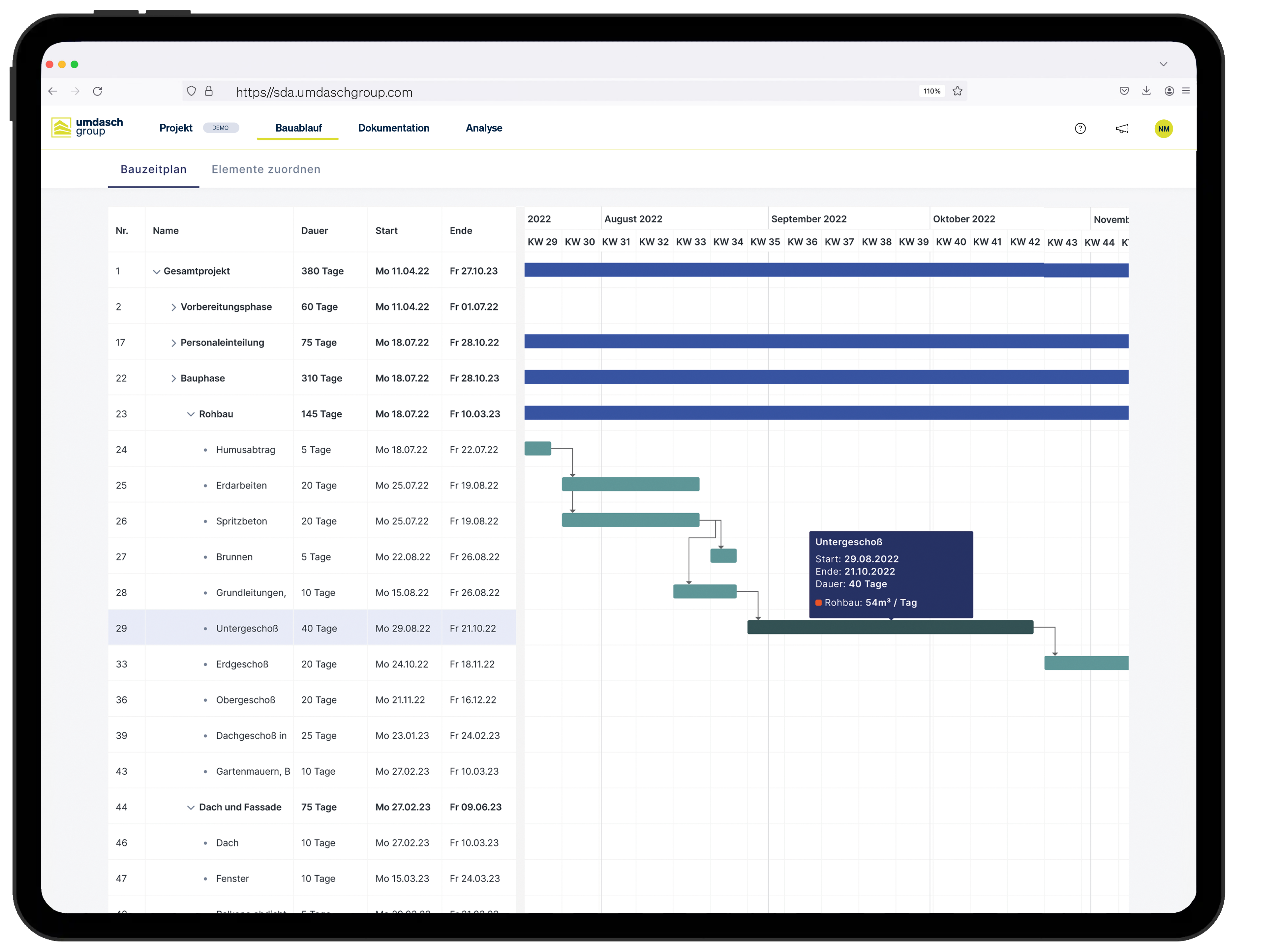Select the Elemente zuordnen tab

(x=266, y=169)
